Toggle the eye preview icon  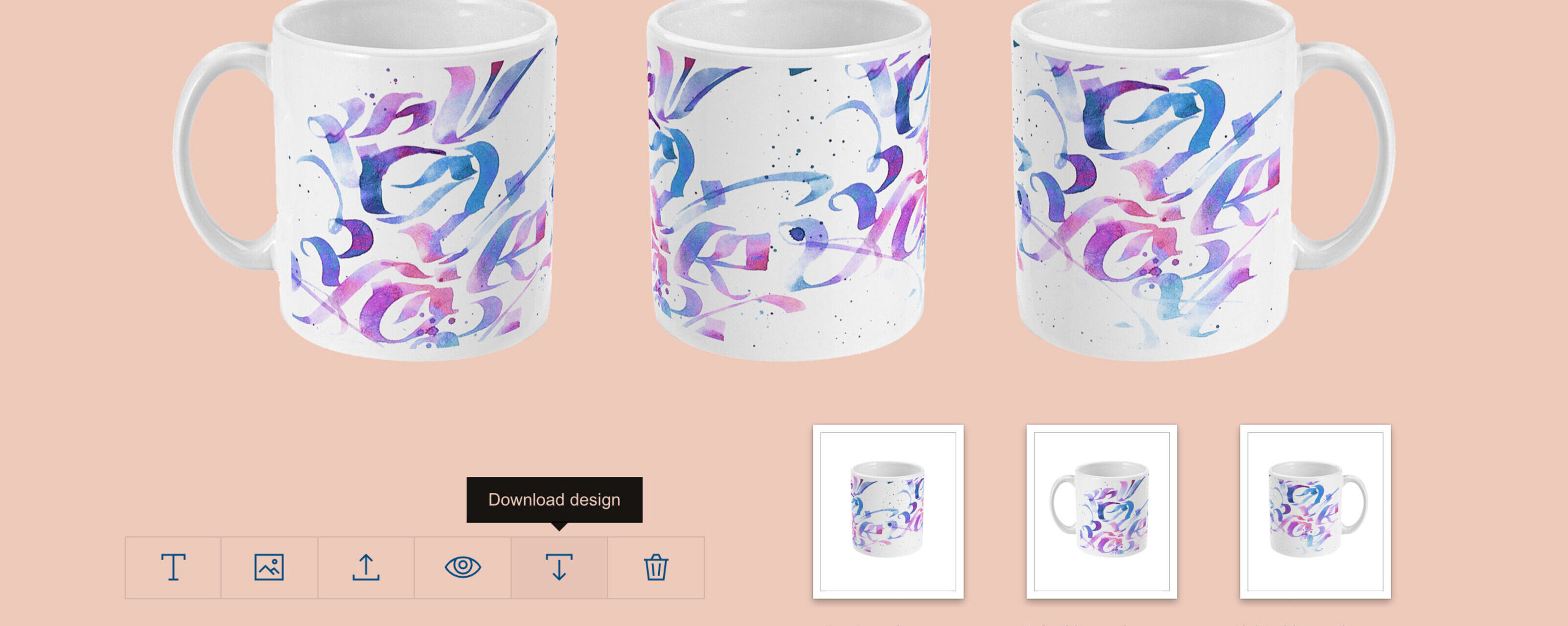click(462, 567)
